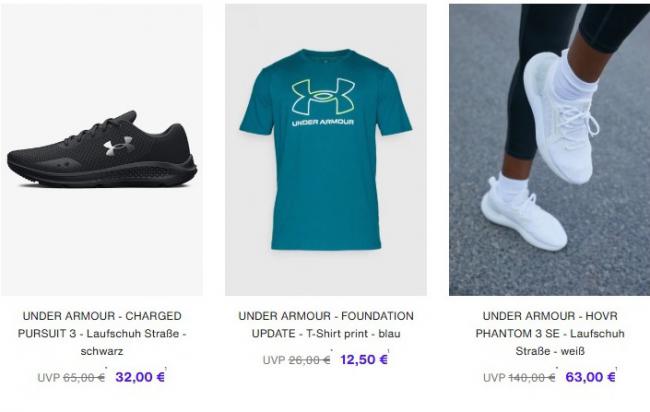Click the Under Armour logo on the black shoe
The width and height of the screenshot is (650, 412).
[119, 145]
